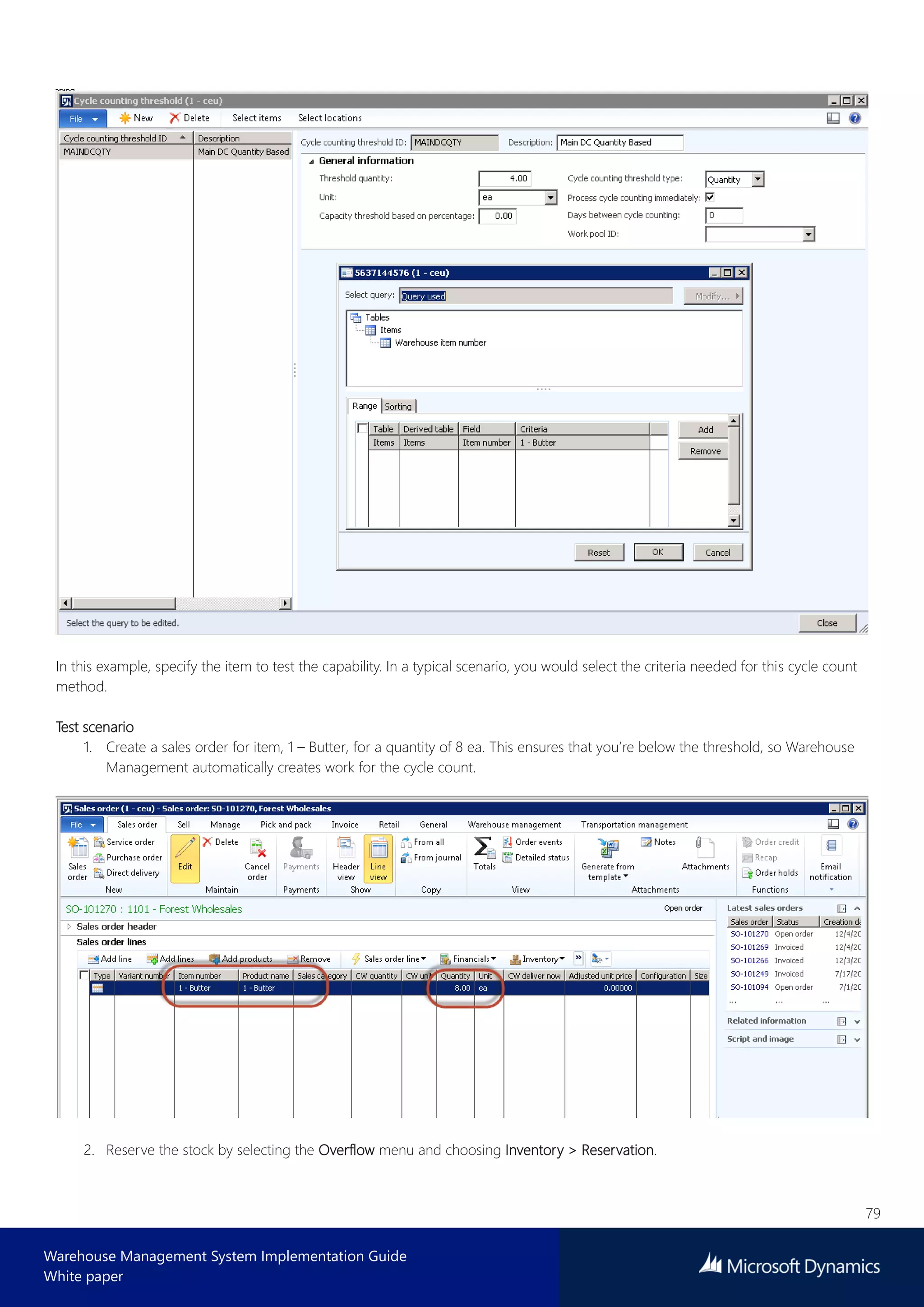924x1307 pixels.
Task: Click Delete in Cycle counting threshold toolbar
Action: tap(189, 118)
